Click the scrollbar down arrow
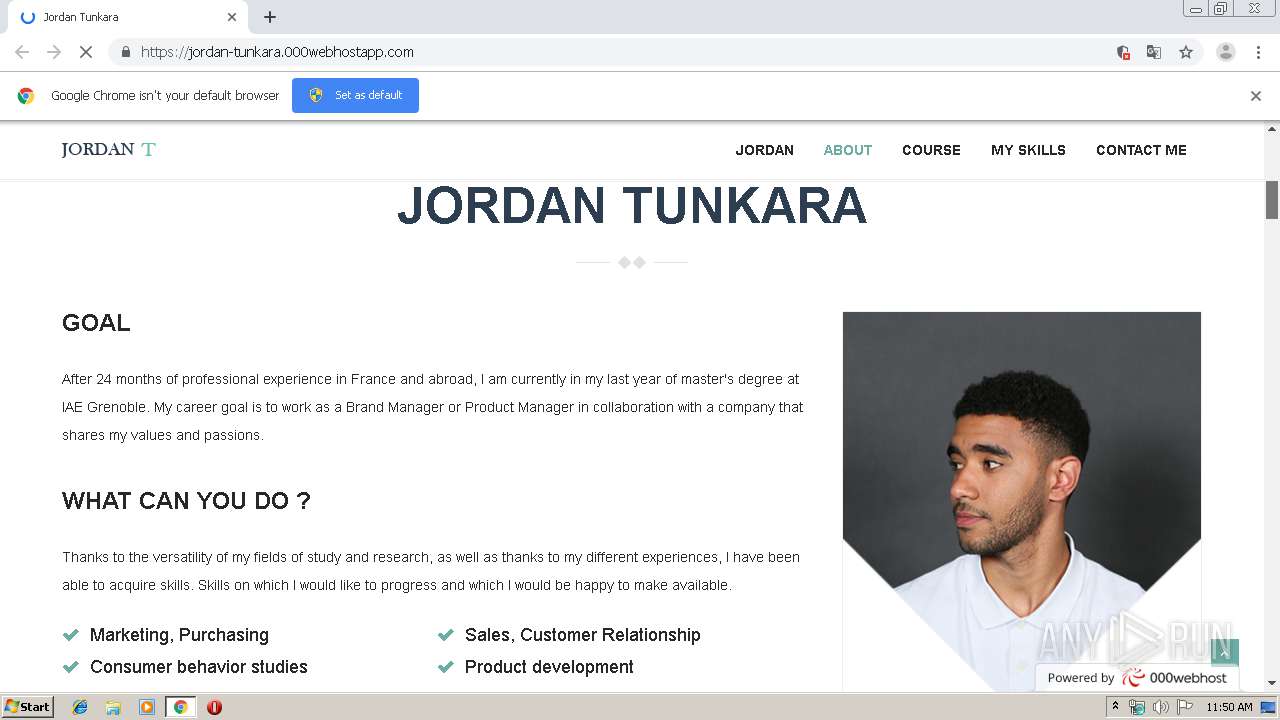This screenshot has width=1280, height=720. (1272, 683)
